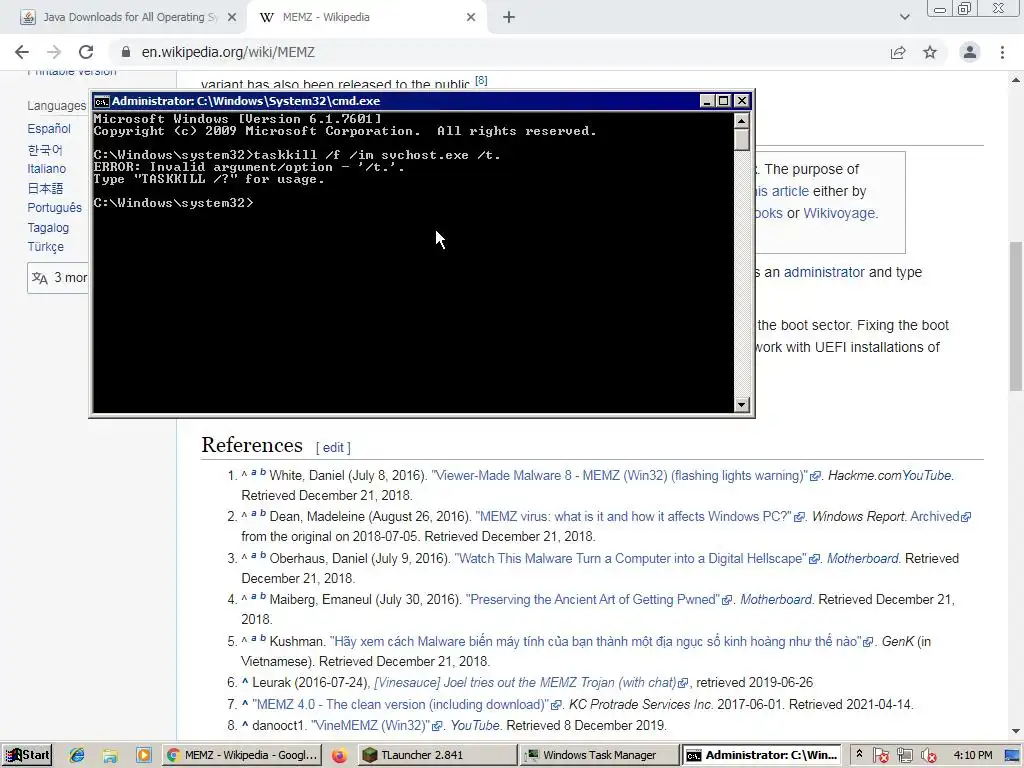Open the Wikivoyage link

click(839, 214)
